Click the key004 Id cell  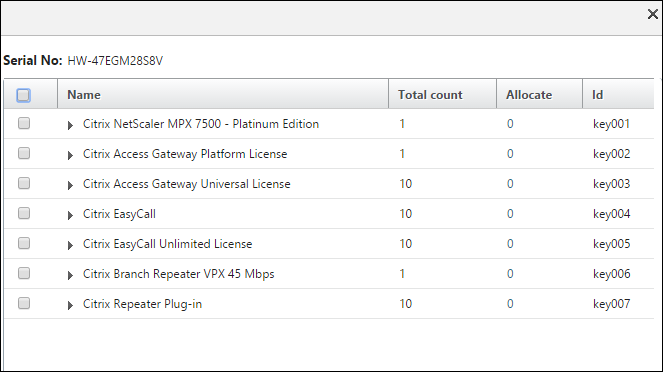tap(611, 214)
